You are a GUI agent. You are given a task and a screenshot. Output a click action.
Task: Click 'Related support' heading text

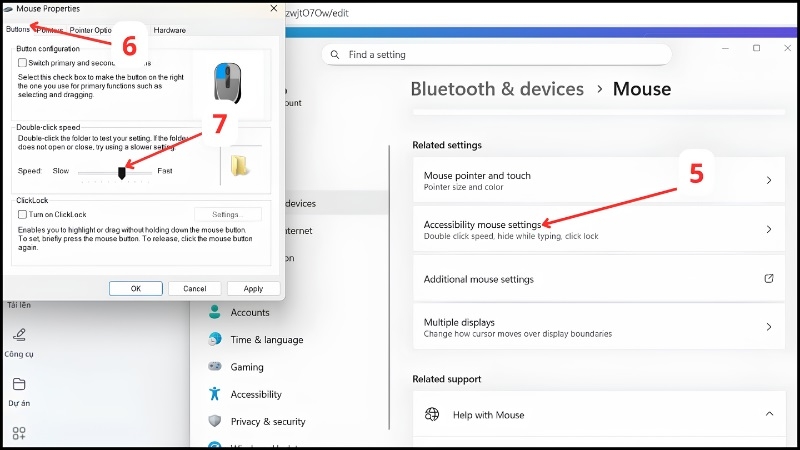click(446, 379)
